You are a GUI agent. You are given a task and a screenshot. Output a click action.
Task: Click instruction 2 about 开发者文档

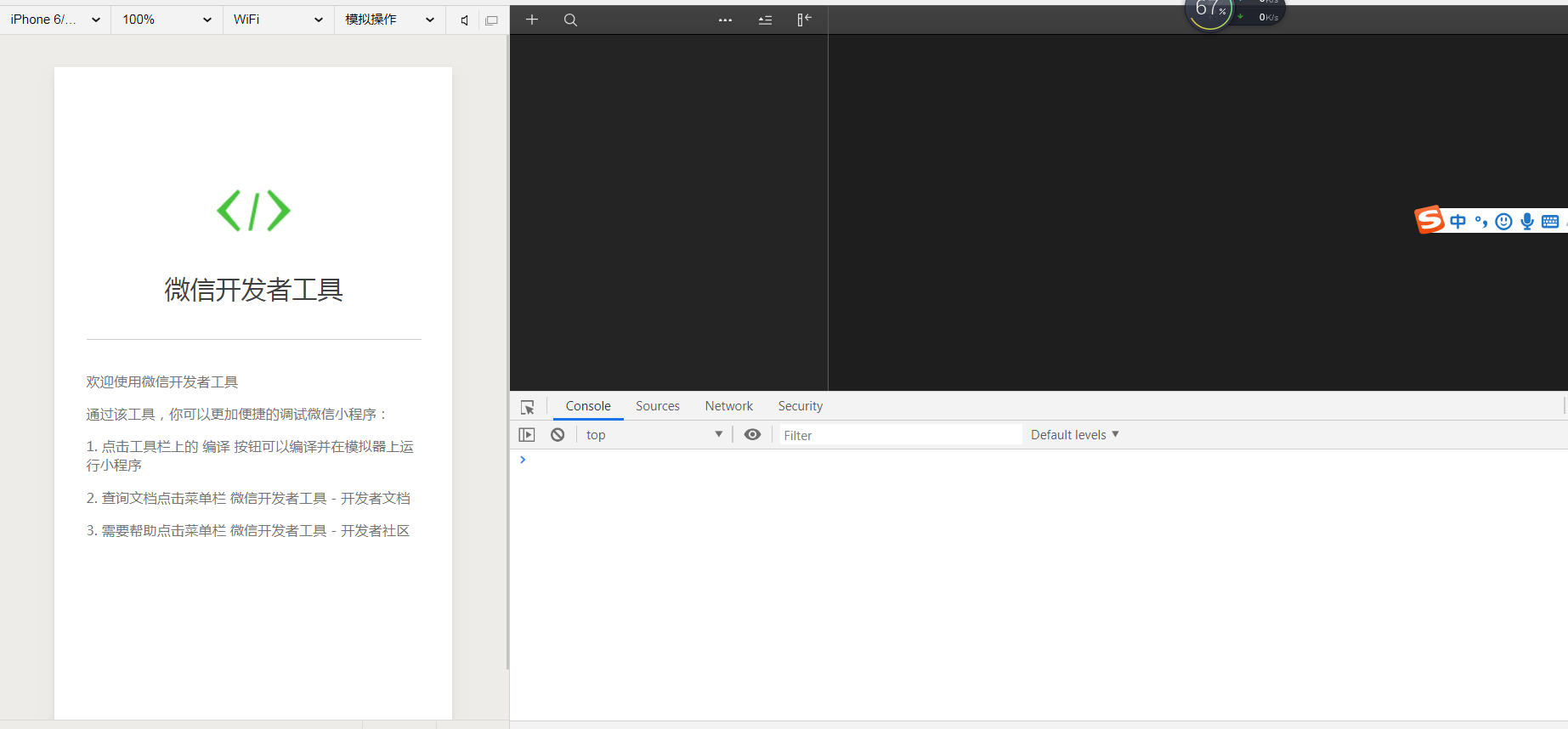click(248, 499)
